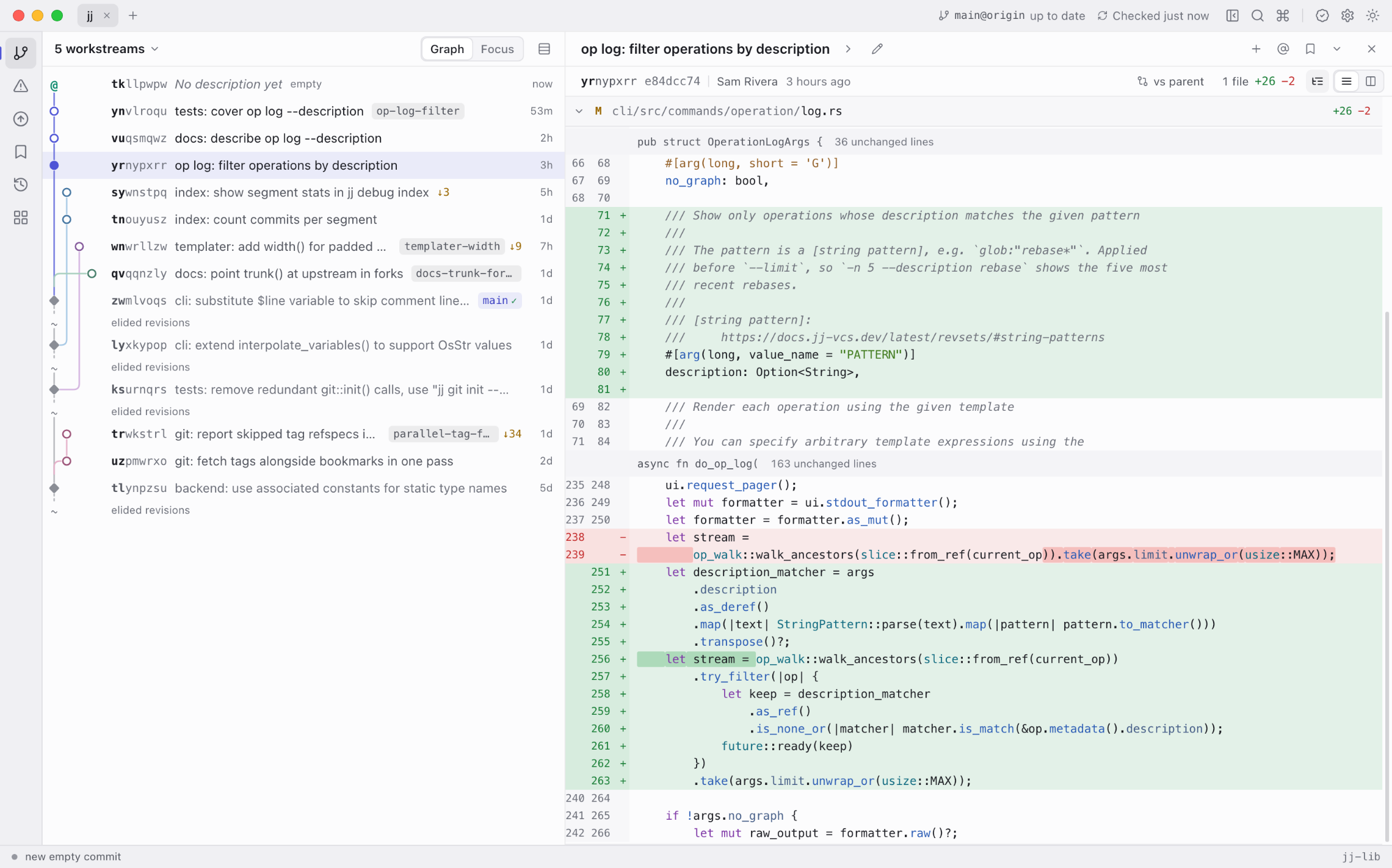Toggle the file tree view in the diff toolbar

point(1318,82)
